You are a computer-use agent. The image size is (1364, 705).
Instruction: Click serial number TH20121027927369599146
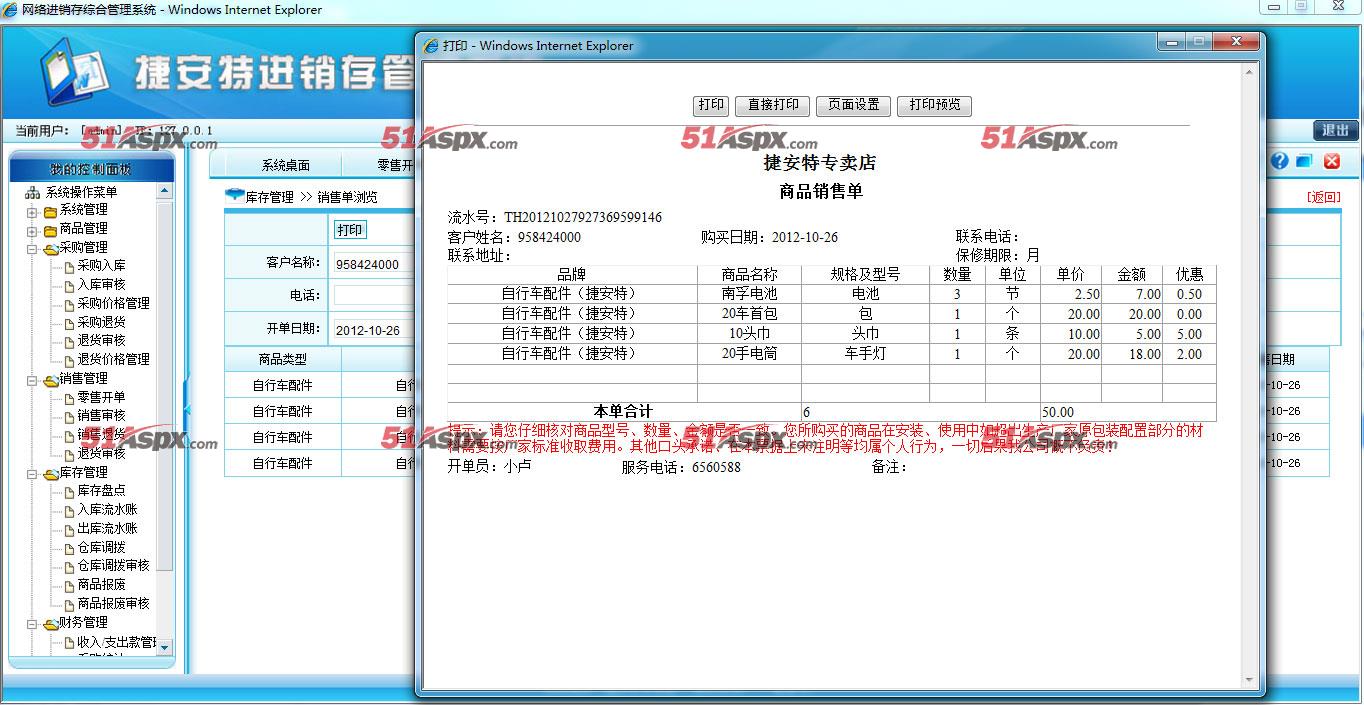coord(582,217)
